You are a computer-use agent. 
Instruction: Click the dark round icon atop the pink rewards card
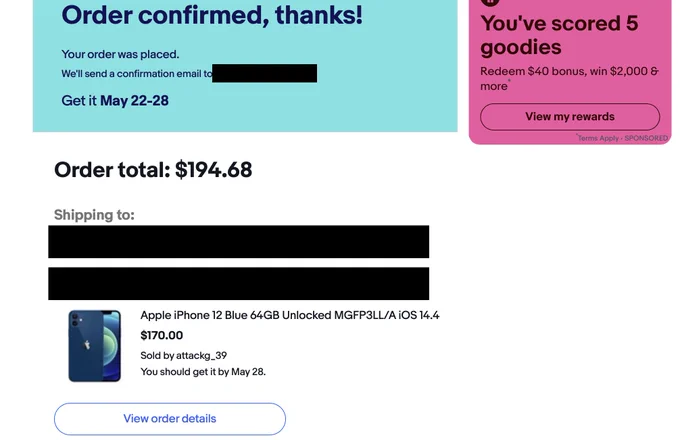click(490, 2)
